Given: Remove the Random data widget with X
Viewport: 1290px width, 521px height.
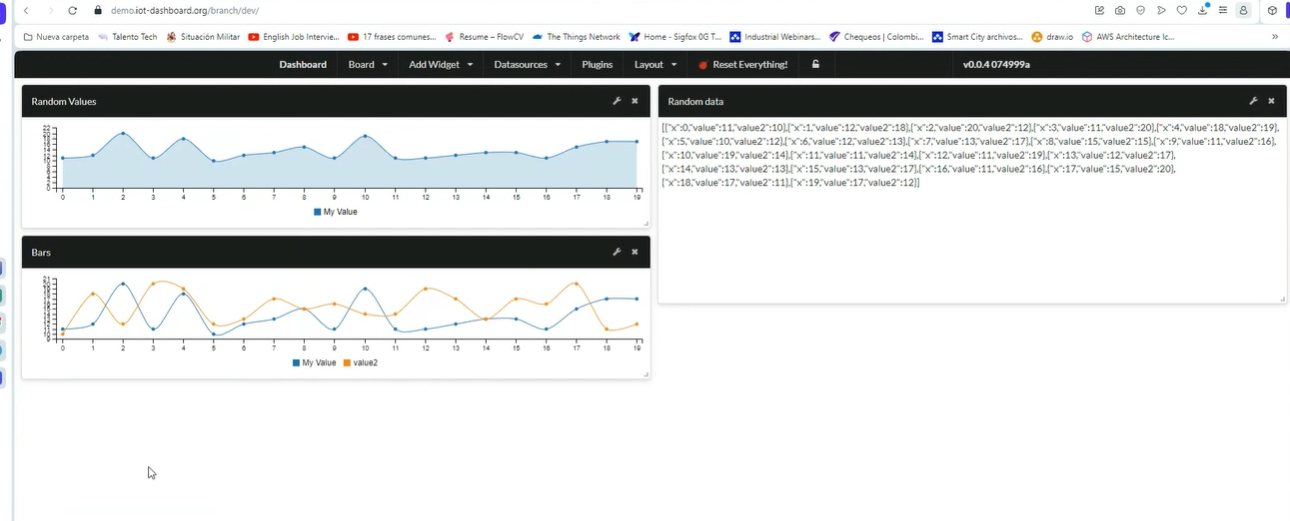Looking at the screenshot, I should click(1271, 101).
